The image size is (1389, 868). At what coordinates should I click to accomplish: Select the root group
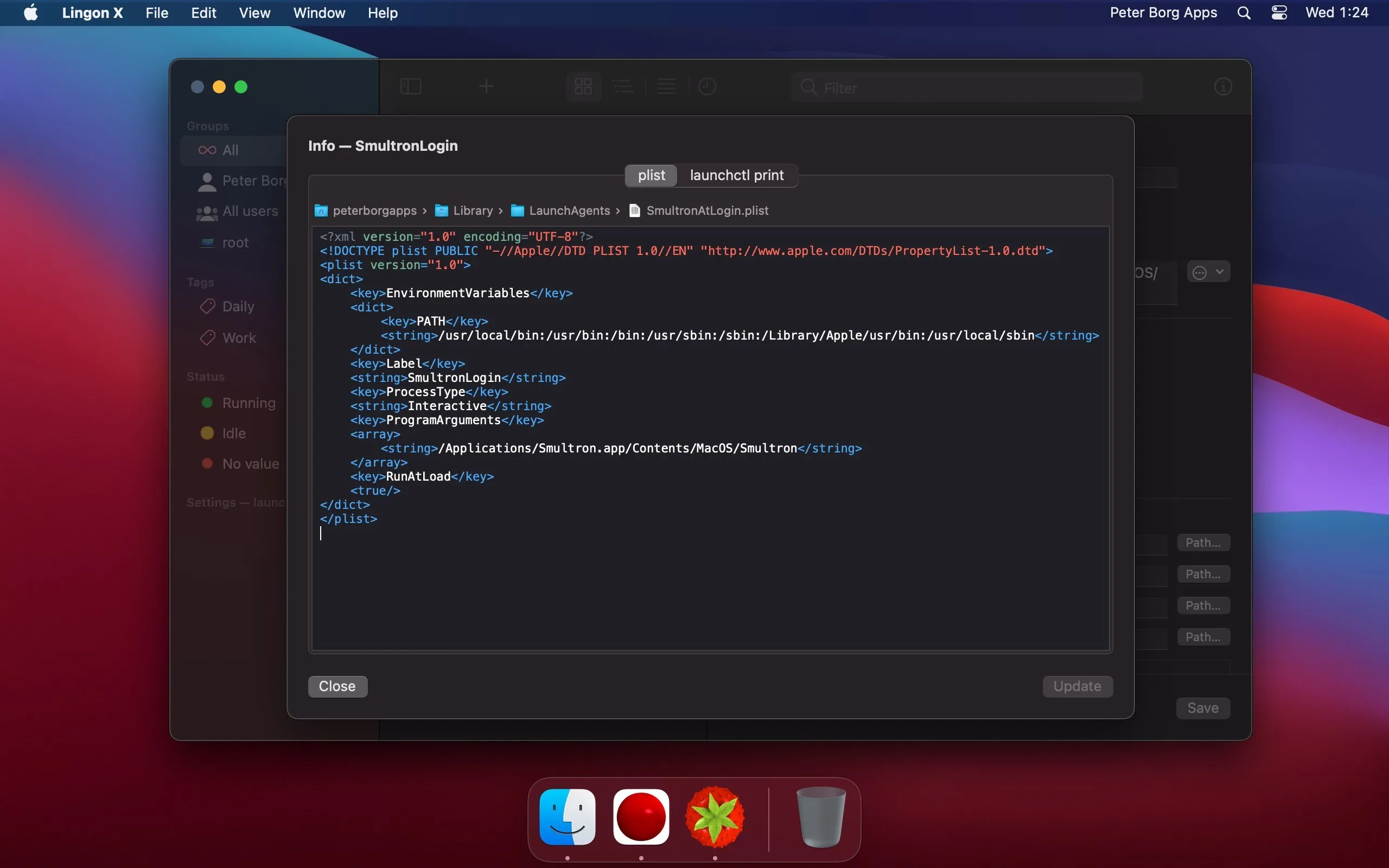pos(224,242)
